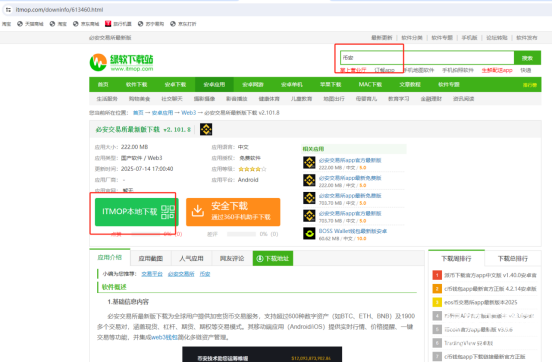Viewport: 553px width, 362px height.
Task: Open 首页 in green navigation bar
Action: pos(103,85)
